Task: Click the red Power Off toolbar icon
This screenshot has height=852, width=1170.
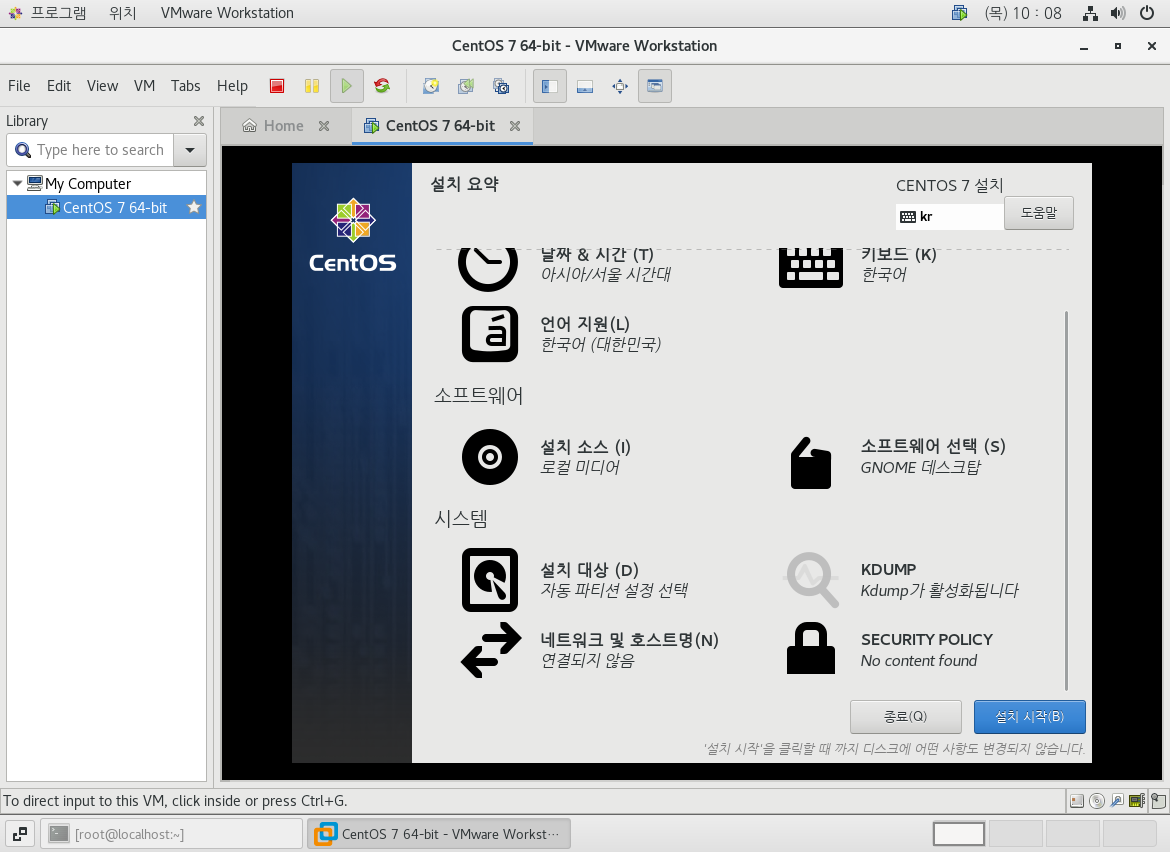Action: [277, 86]
